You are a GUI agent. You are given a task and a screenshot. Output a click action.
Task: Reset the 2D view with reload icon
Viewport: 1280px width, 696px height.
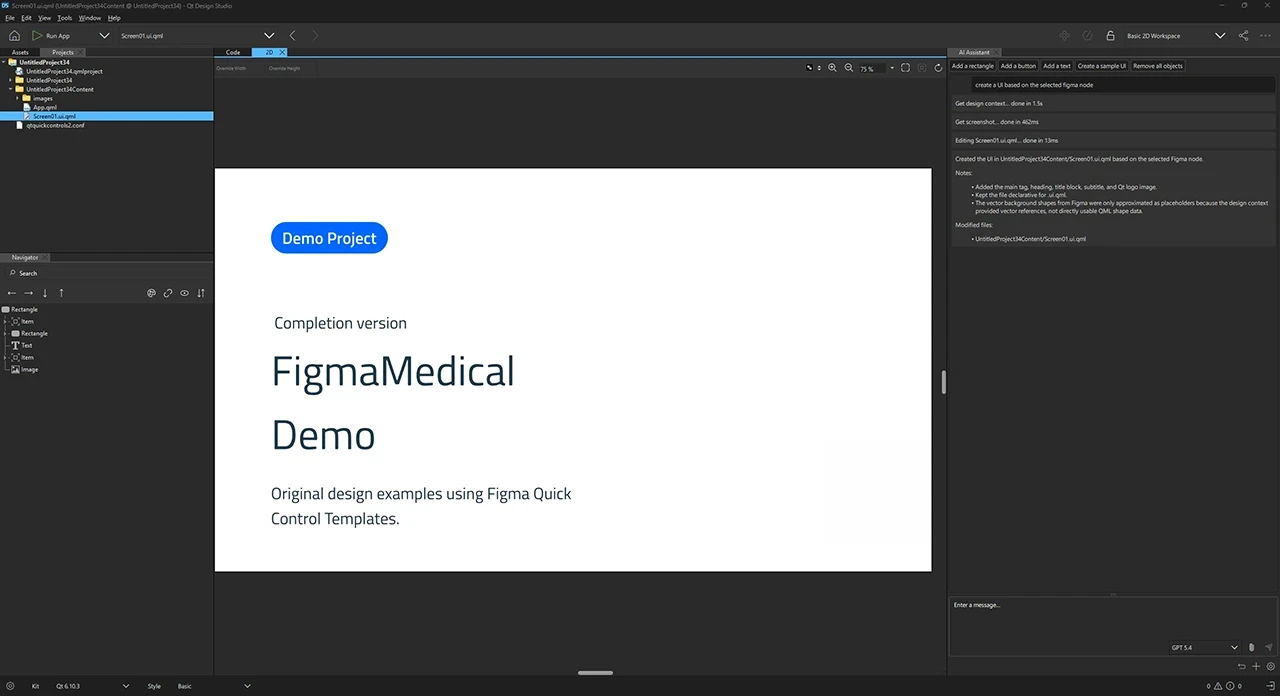[938, 68]
